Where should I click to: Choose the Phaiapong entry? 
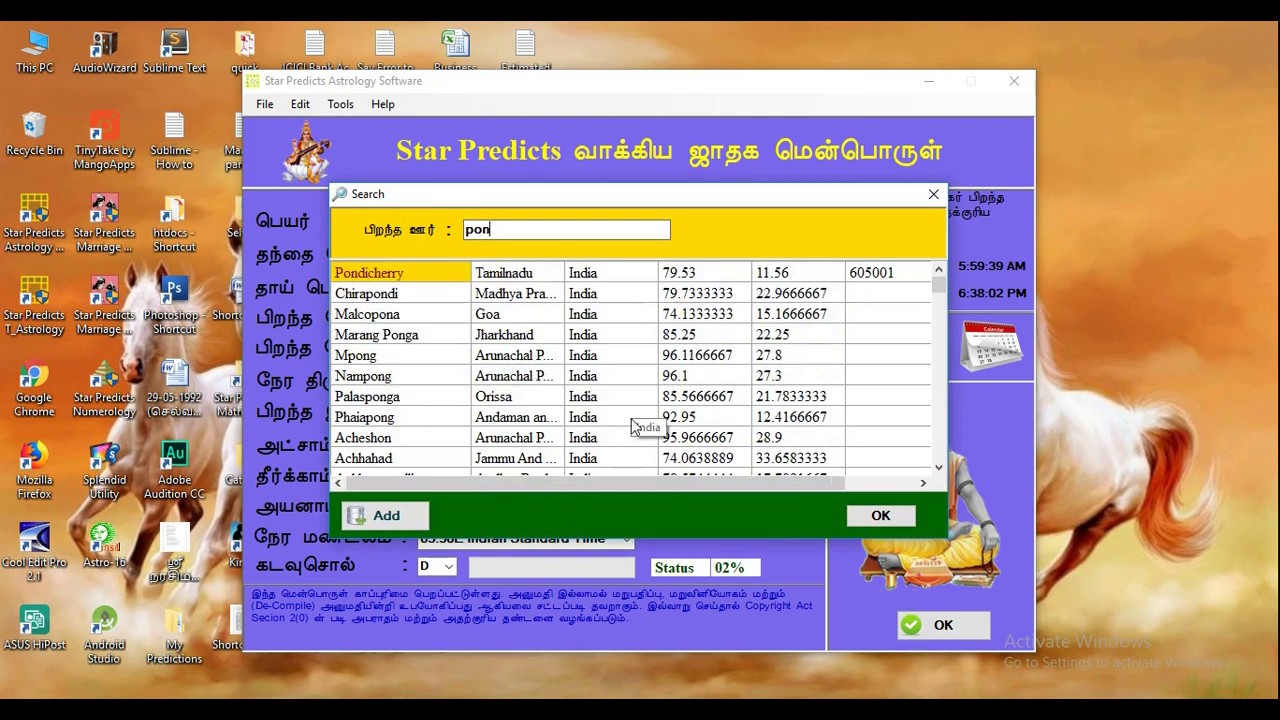point(631,417)
